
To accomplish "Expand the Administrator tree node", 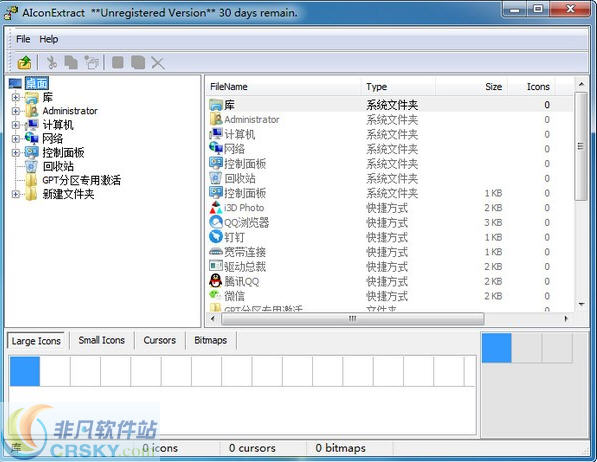I will click(x=16, y=111).
